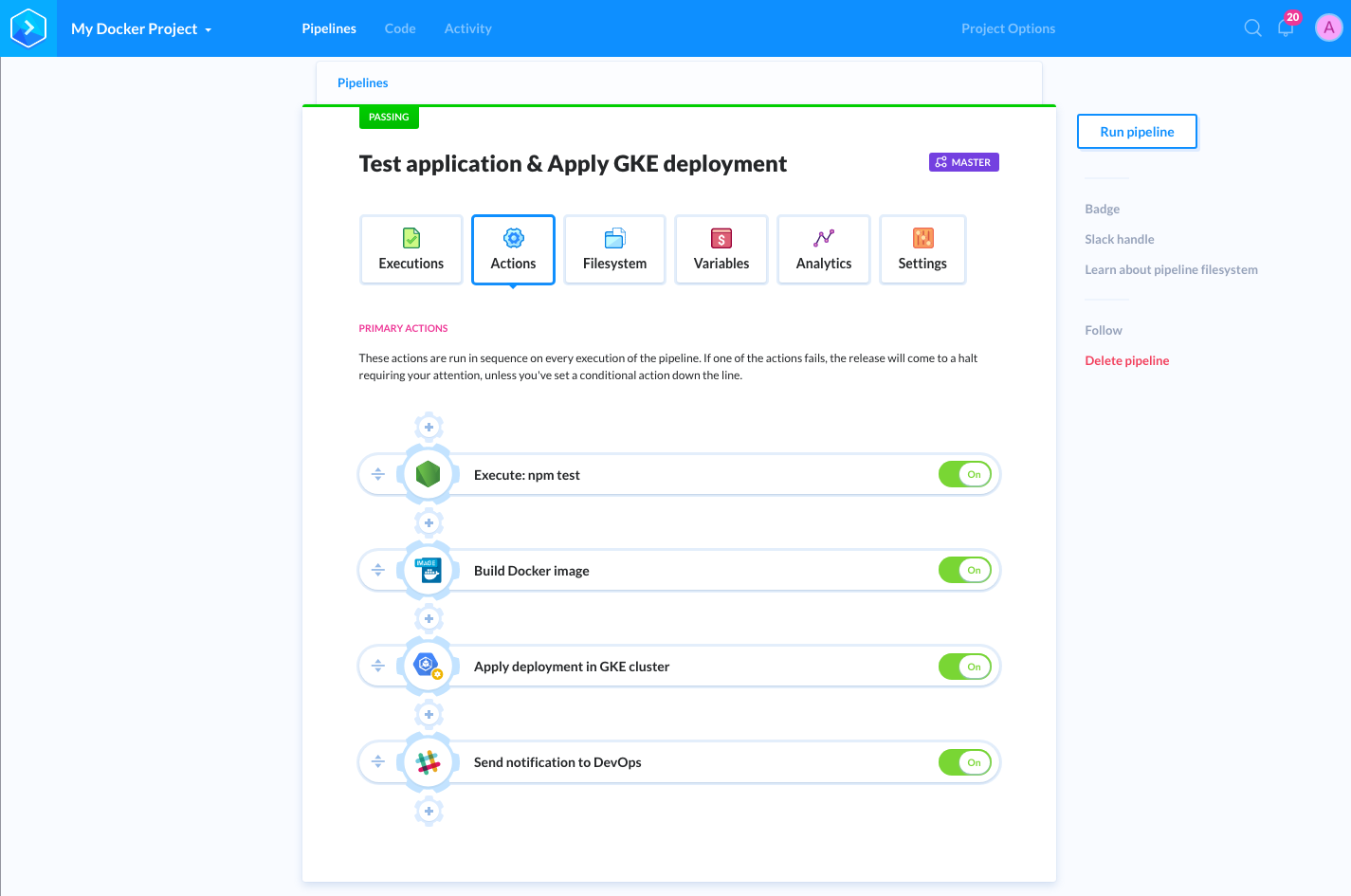Add action between Docker build and GKE deployment
This screenshot has width=1351, height=896.
429,618
